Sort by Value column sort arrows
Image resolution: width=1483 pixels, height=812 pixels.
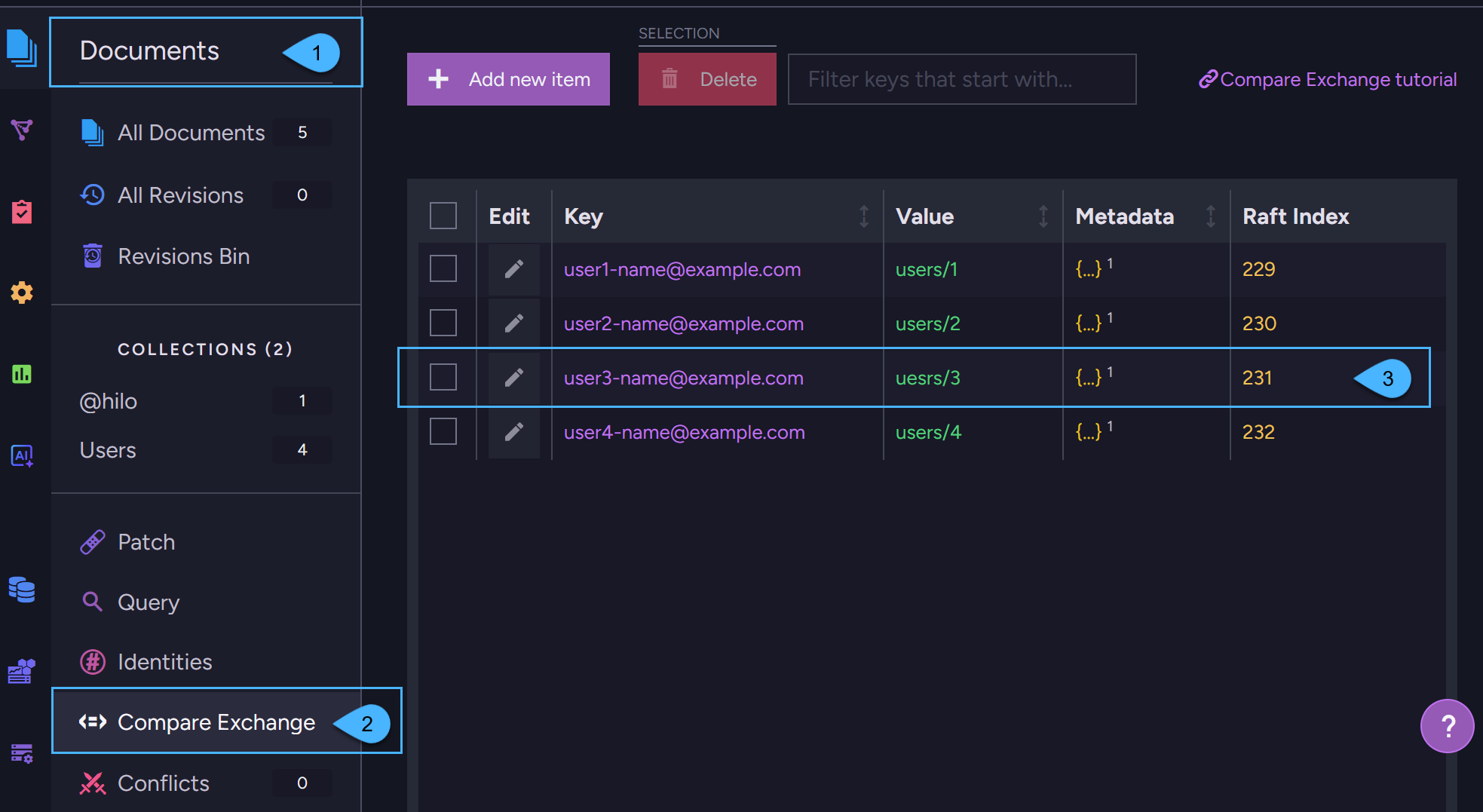coord(1043,216)
